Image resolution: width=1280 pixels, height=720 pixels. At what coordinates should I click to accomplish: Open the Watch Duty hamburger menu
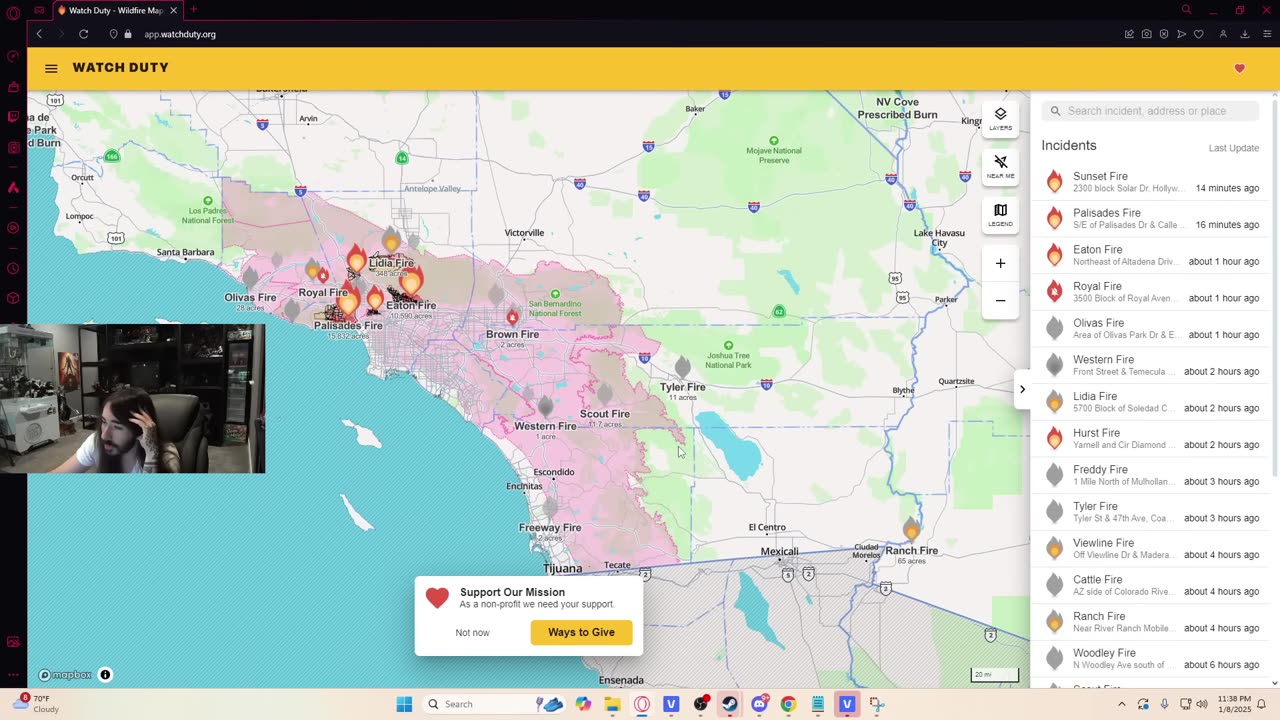[51, 68]
